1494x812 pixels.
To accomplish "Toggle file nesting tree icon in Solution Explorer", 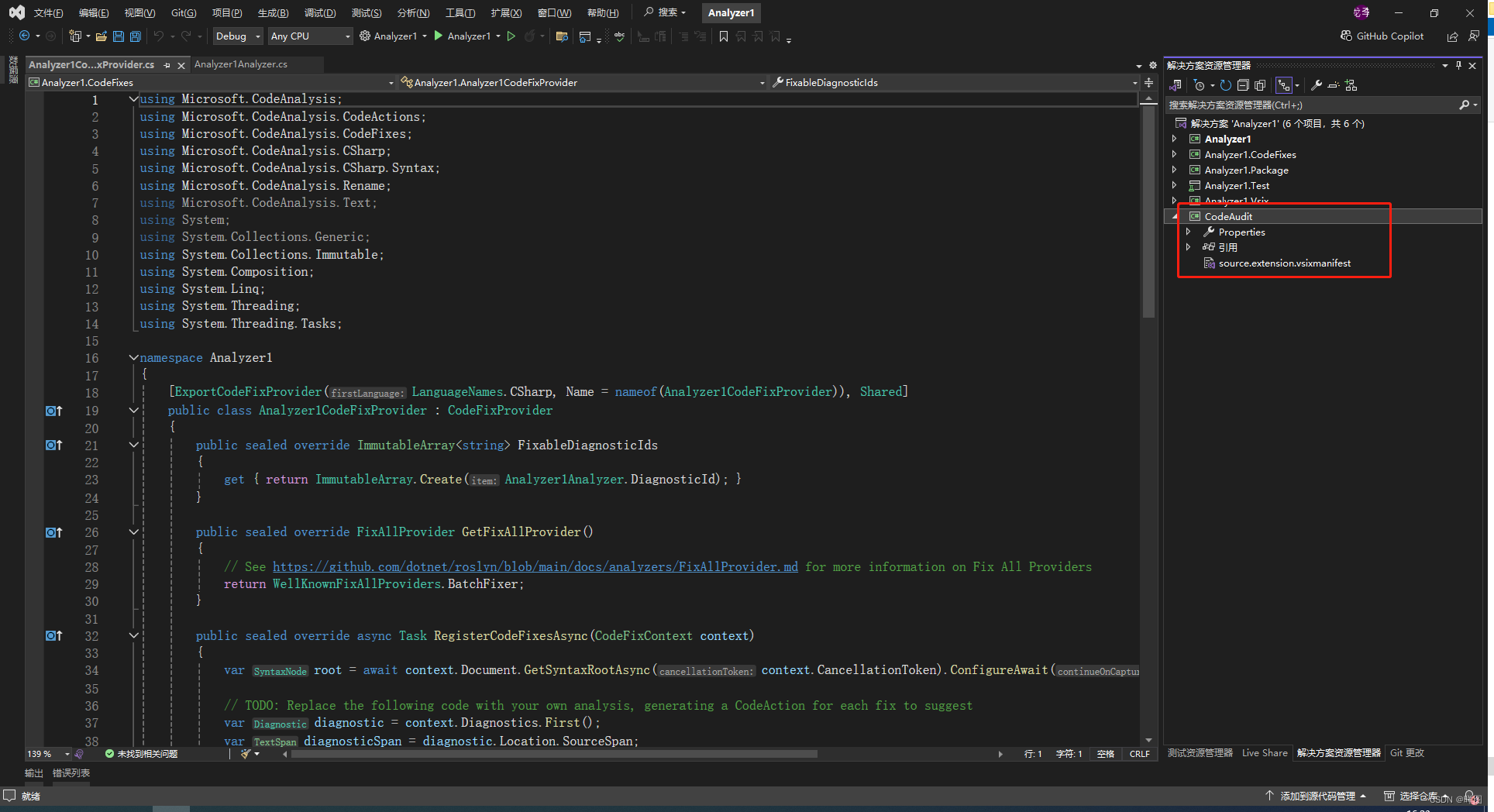I will coord(1284,85).
